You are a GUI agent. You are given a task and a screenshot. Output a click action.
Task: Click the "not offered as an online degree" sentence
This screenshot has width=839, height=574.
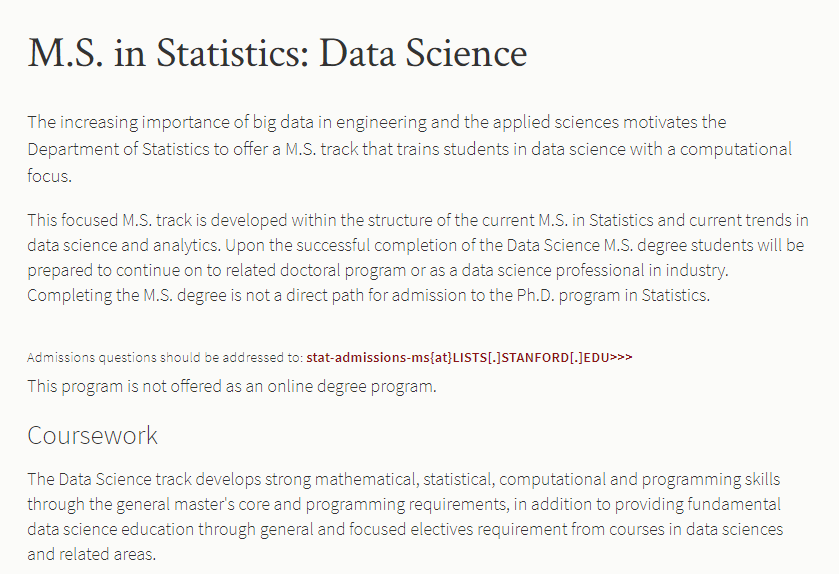pos(232,386)
